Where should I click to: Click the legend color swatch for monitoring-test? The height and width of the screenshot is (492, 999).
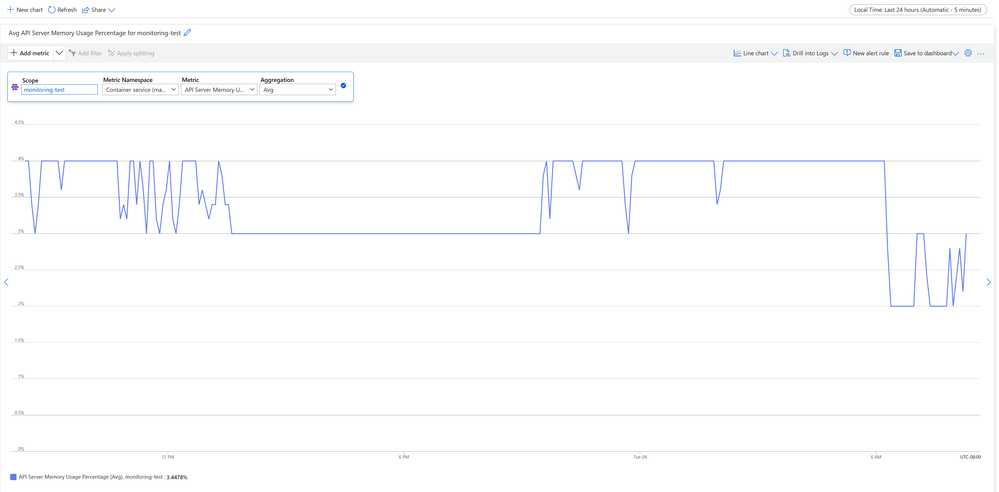(x=13, y=477)
